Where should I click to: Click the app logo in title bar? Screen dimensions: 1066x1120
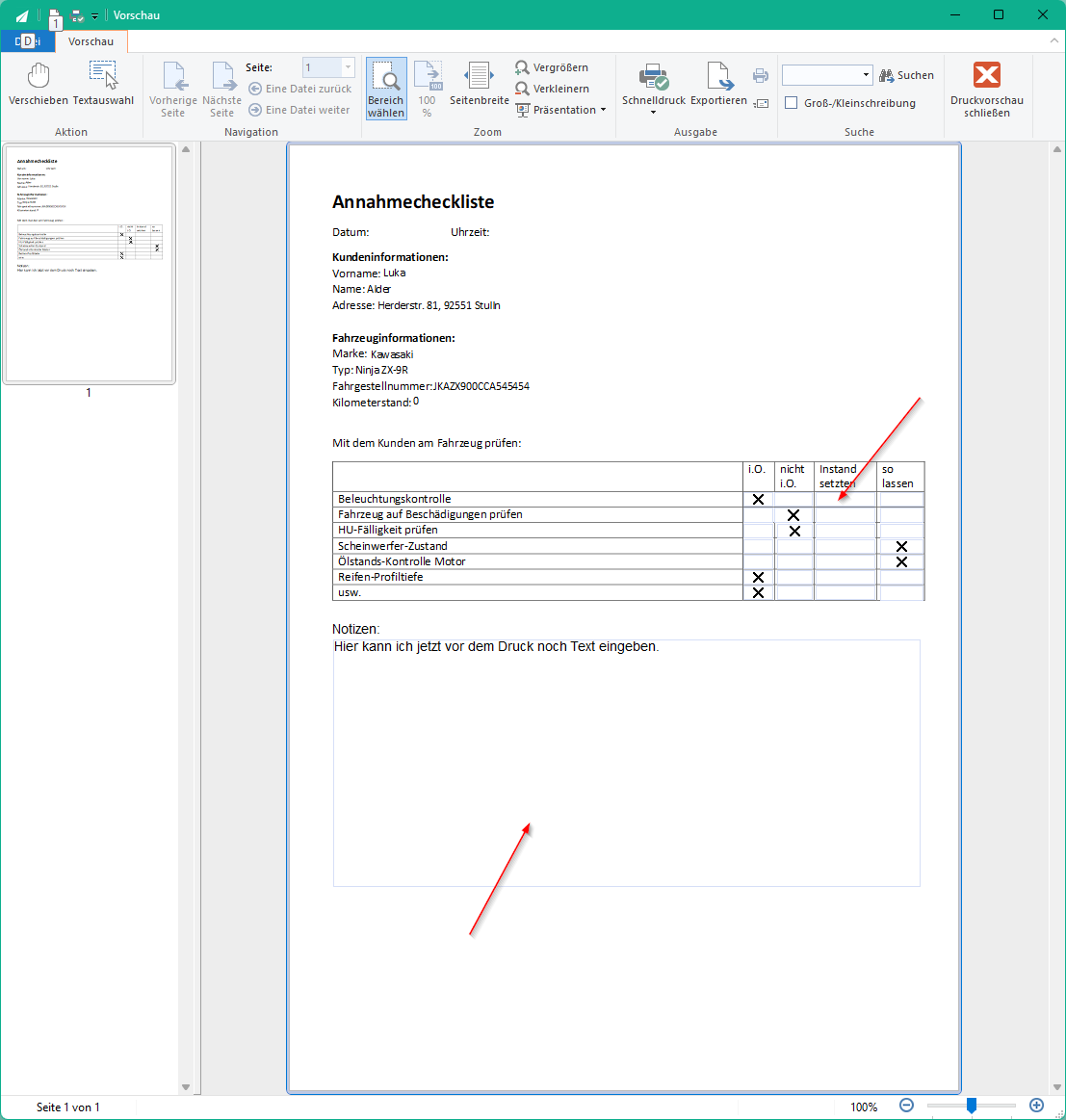(22, 15)
